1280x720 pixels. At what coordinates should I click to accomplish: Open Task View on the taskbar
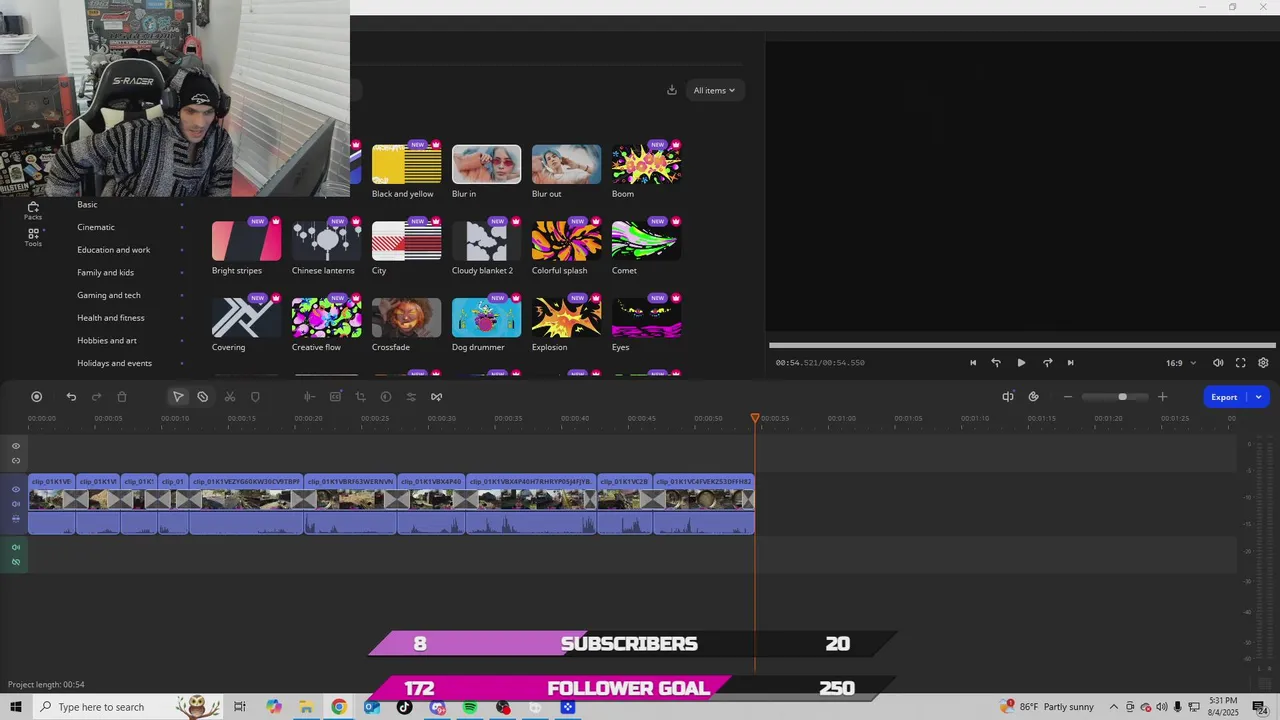(240, 707)
